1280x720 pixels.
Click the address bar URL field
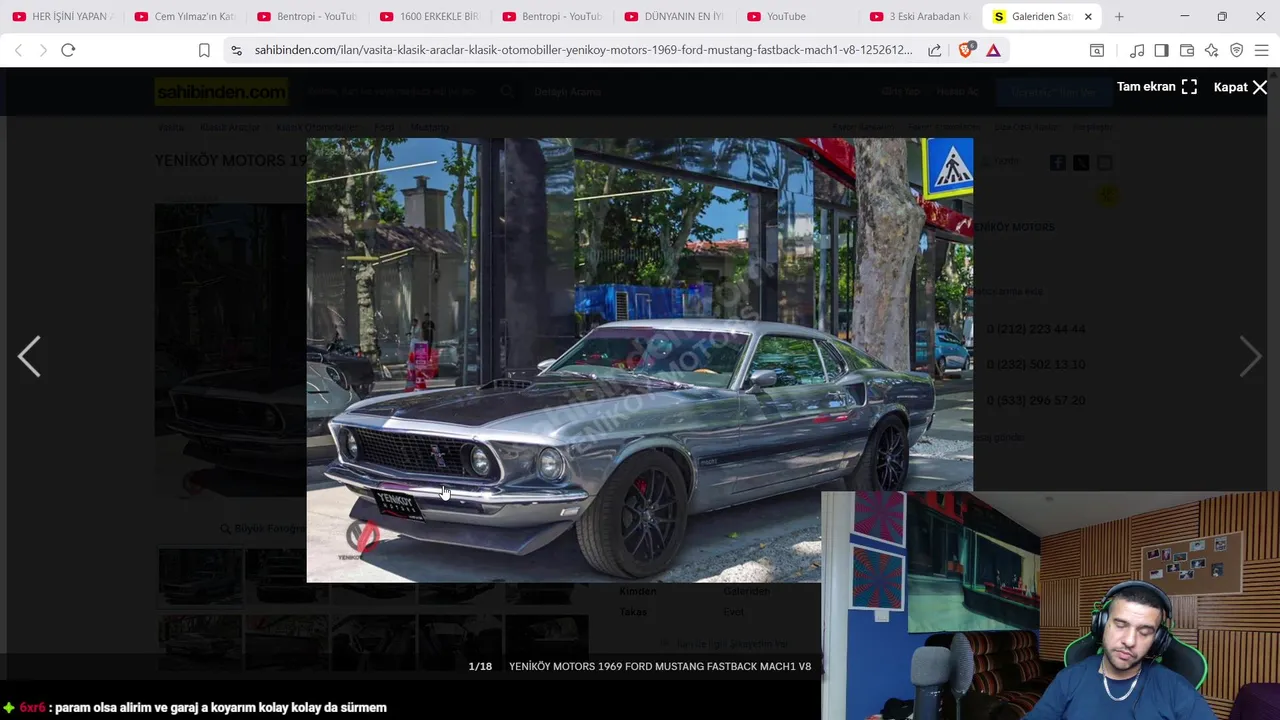point(583,50)
